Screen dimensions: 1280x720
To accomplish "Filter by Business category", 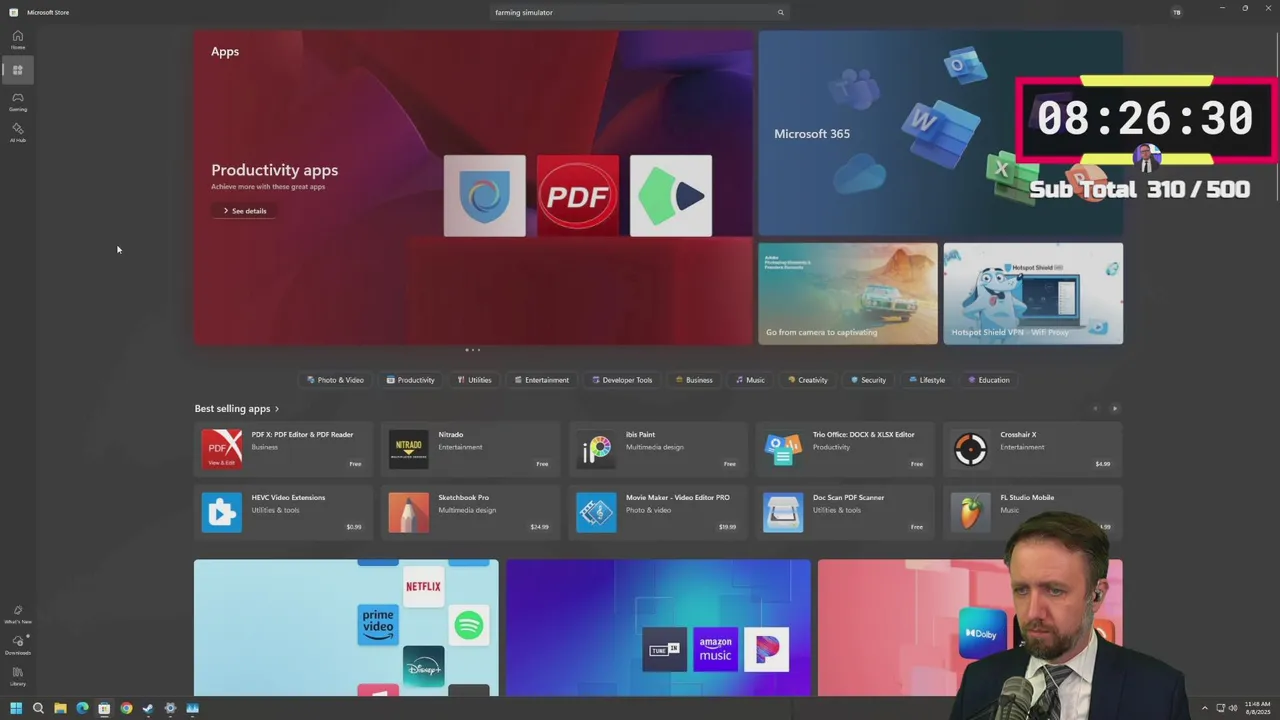I will [x=694, y=380].
